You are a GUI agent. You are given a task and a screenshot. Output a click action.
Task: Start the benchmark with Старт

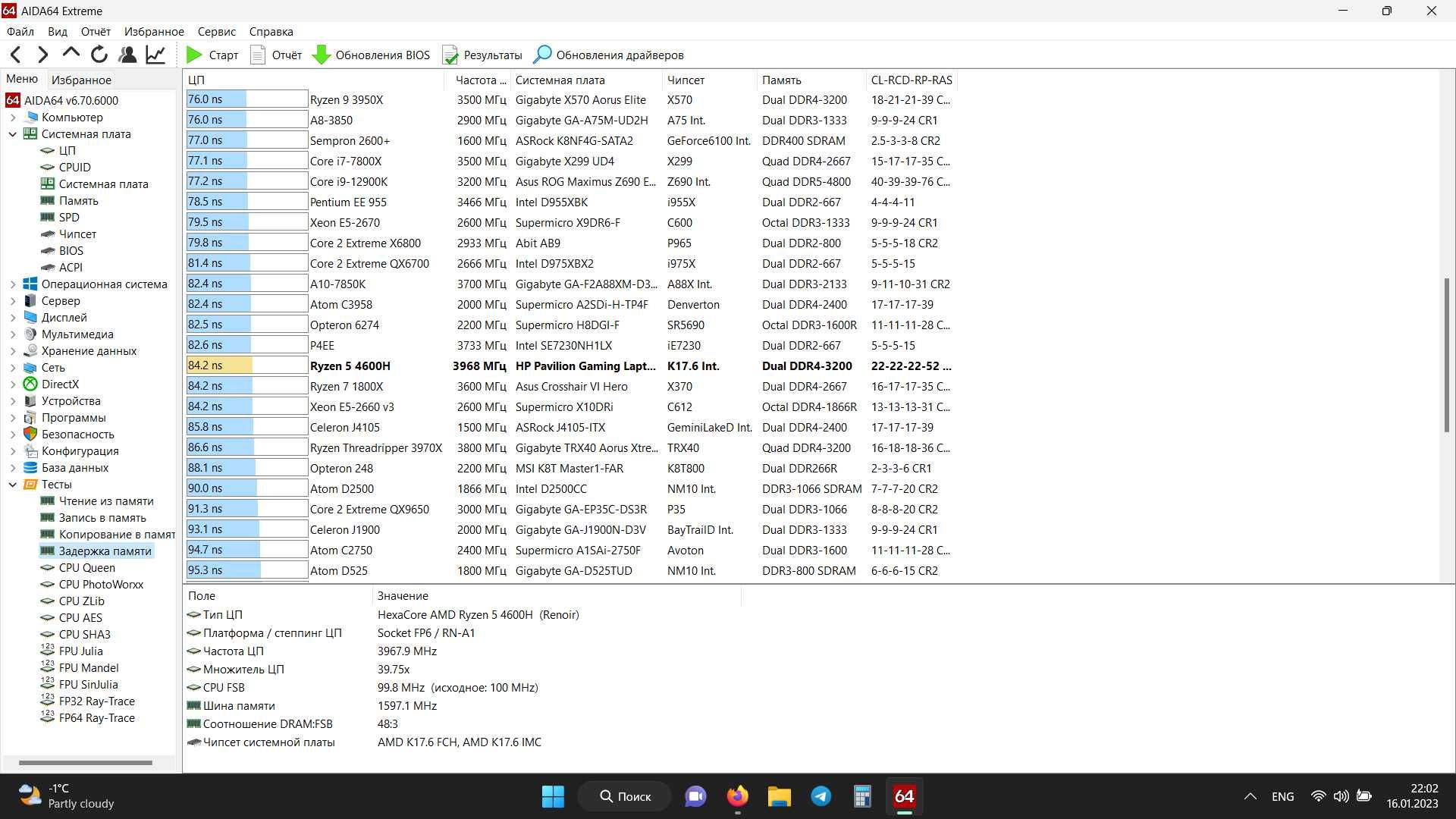212,55
